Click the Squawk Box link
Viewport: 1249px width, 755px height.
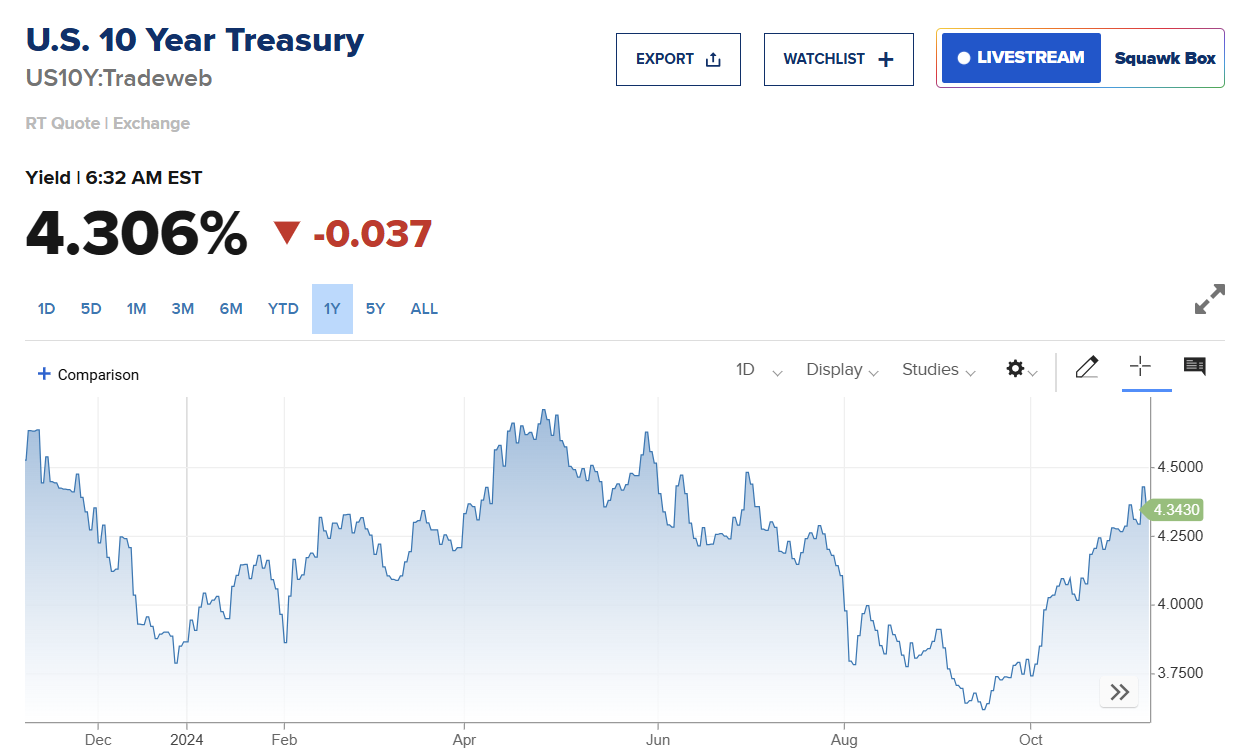tap(1165, 58)
